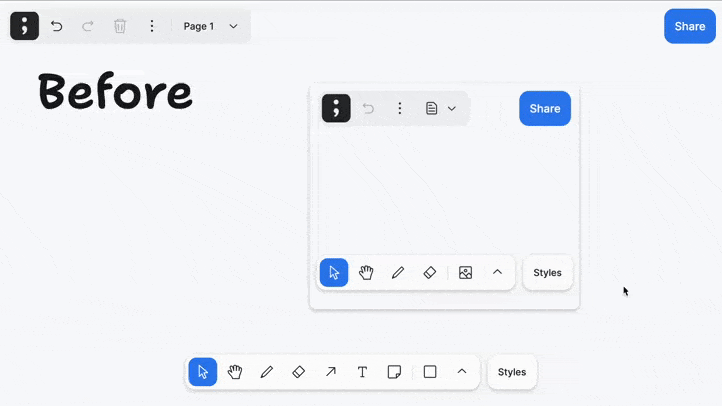Screen dimensions: 722x406
Task: Select the pencil draw tool in bottom toolbar
Action: [267, 372]
